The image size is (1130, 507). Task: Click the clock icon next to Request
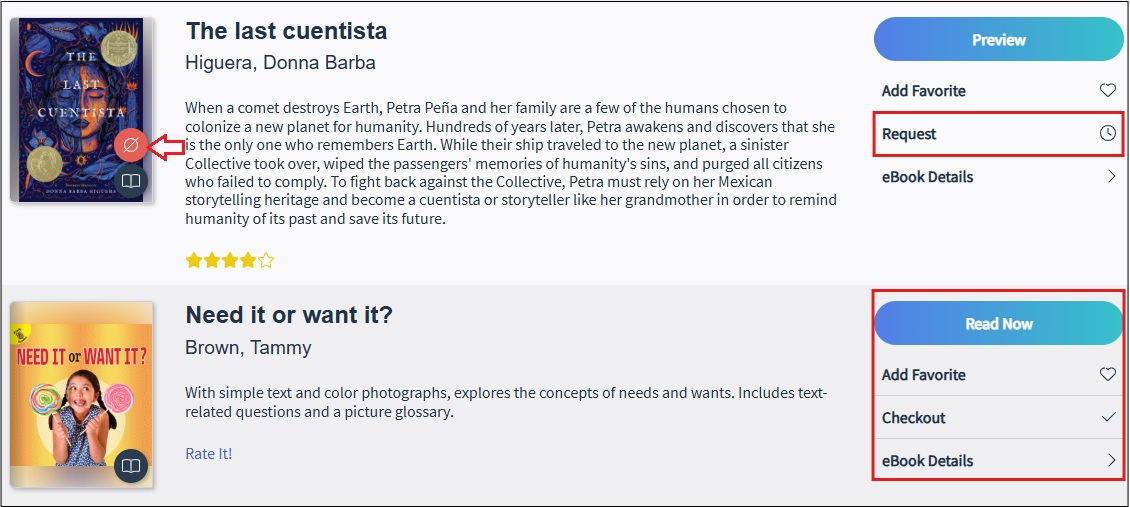(x=1108, y=133)
